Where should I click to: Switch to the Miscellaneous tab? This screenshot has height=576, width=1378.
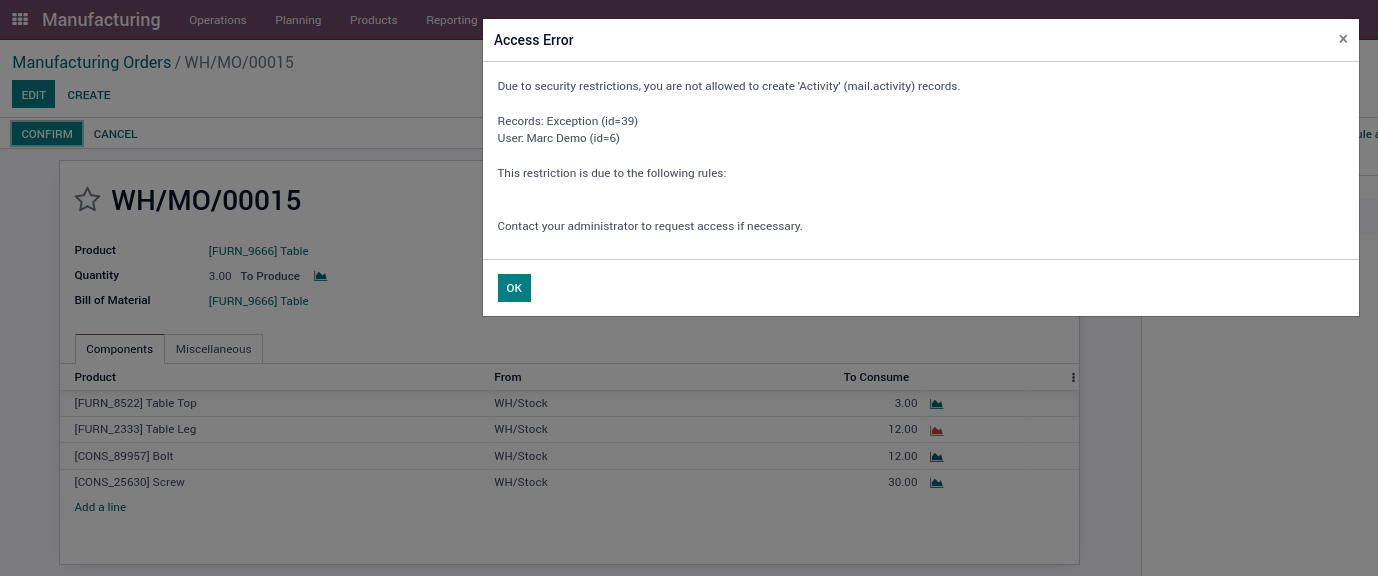tap(213, 349)
